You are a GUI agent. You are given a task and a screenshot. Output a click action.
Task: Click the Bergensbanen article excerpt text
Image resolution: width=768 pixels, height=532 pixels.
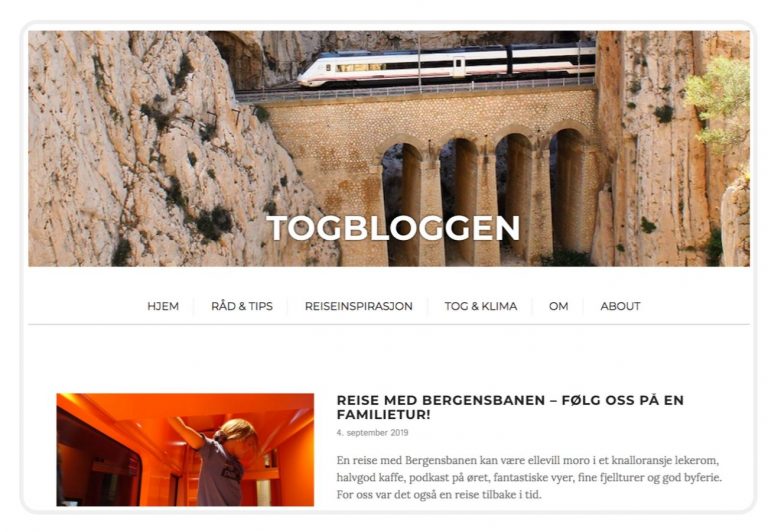pos(529,477)
